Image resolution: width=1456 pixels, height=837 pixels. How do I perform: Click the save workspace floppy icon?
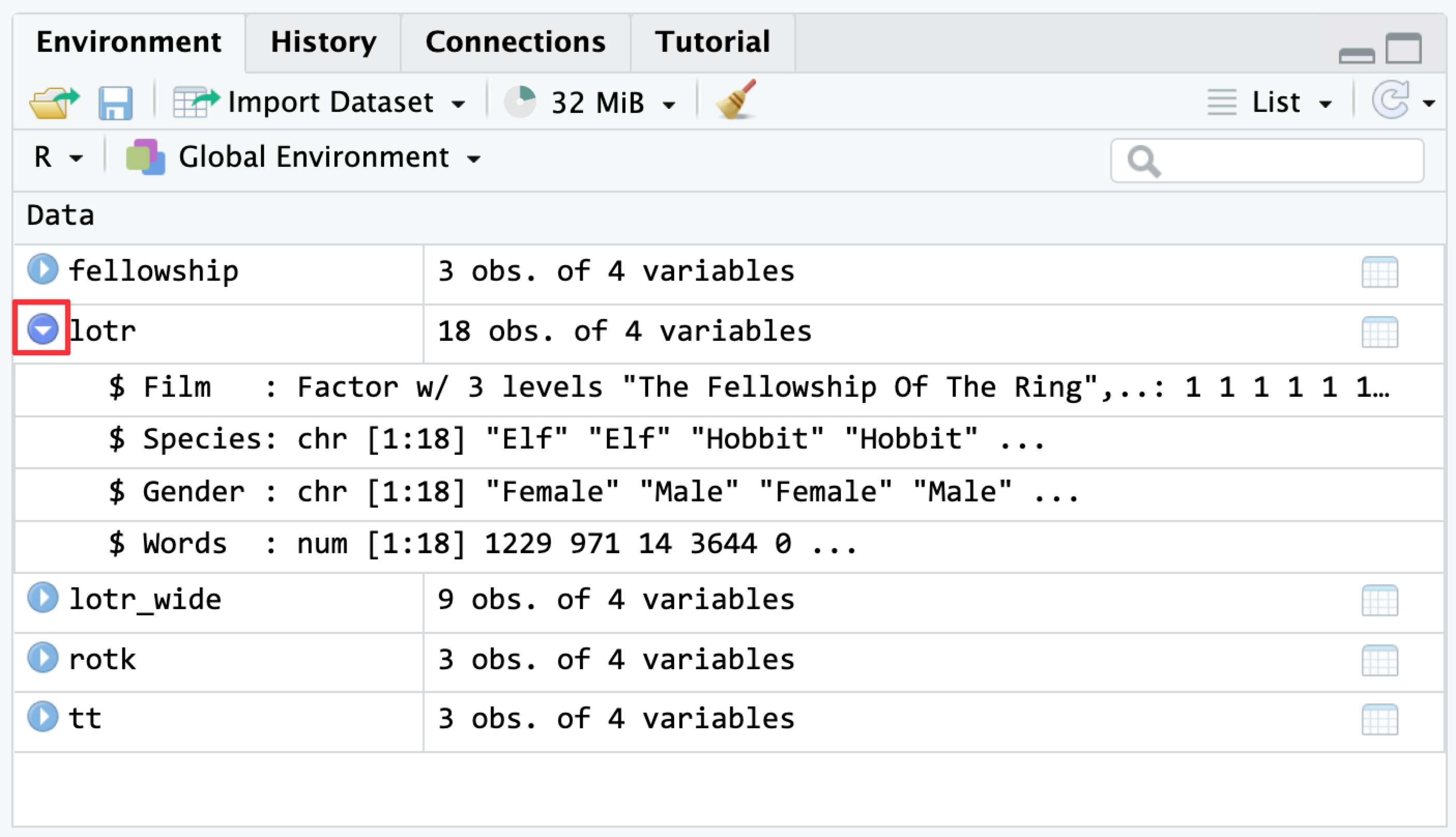point(115,103)
